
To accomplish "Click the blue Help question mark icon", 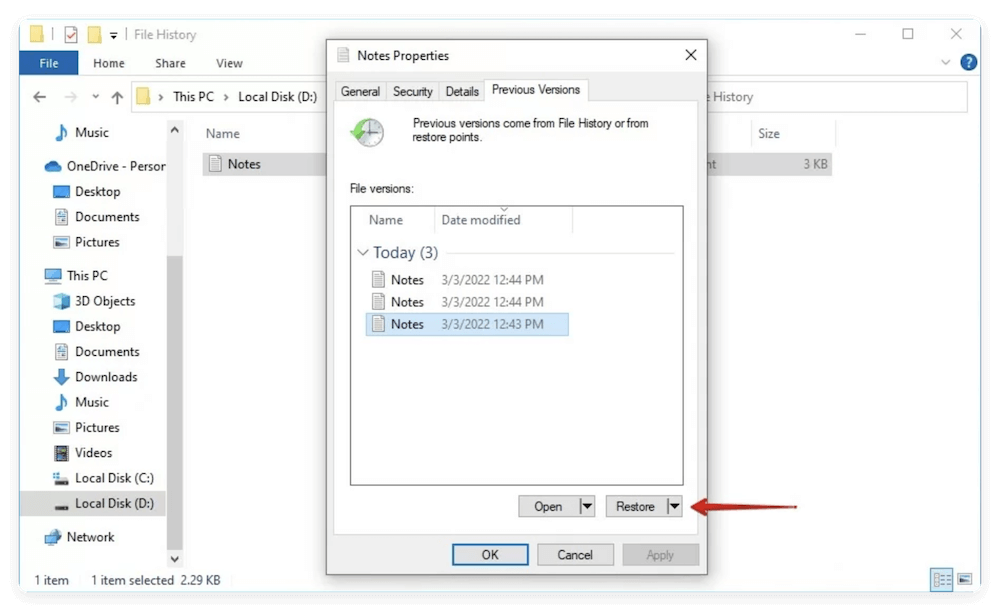I will pos(968,62).
